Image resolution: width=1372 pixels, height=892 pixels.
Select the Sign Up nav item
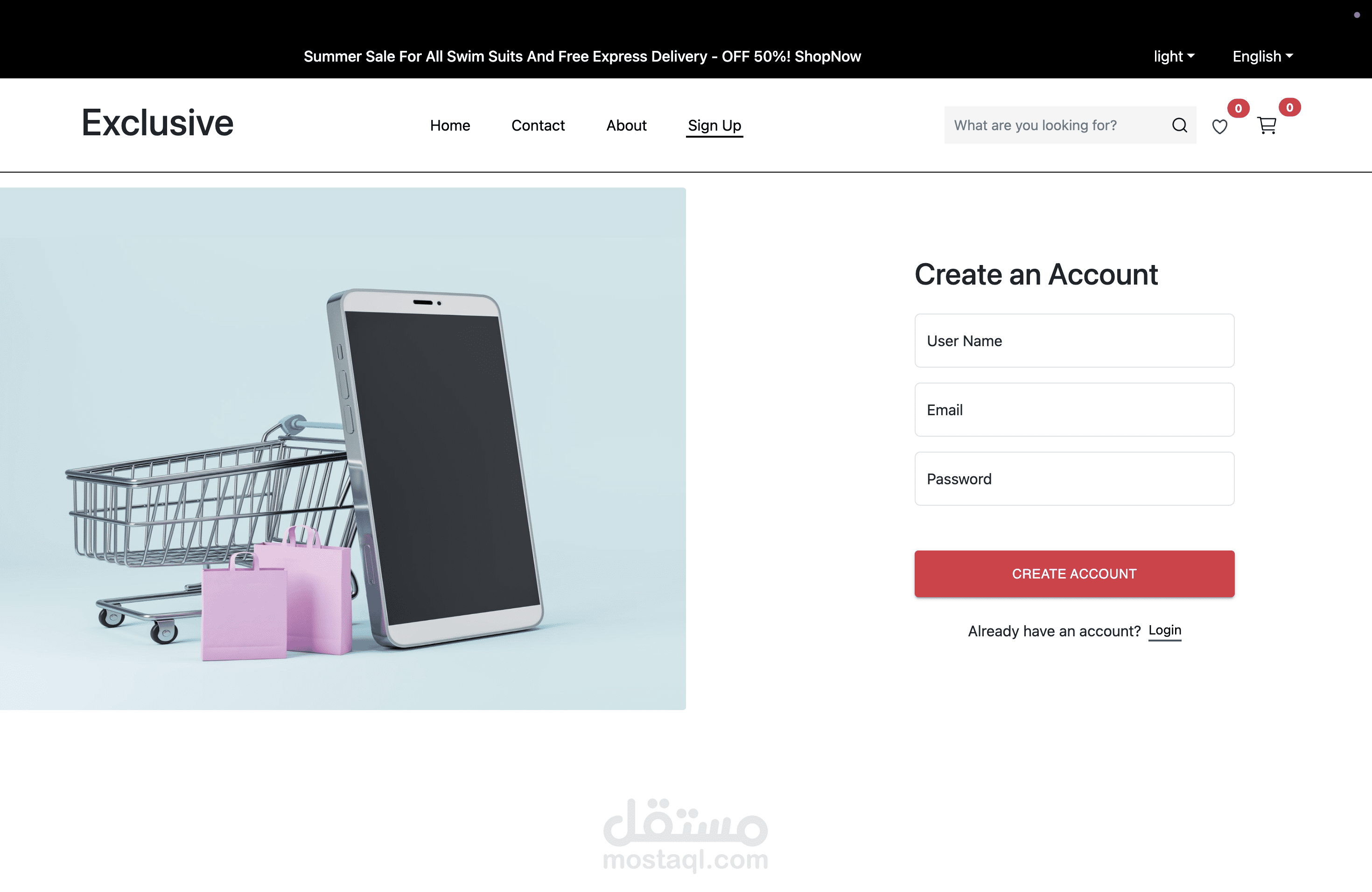click(715, 125)
